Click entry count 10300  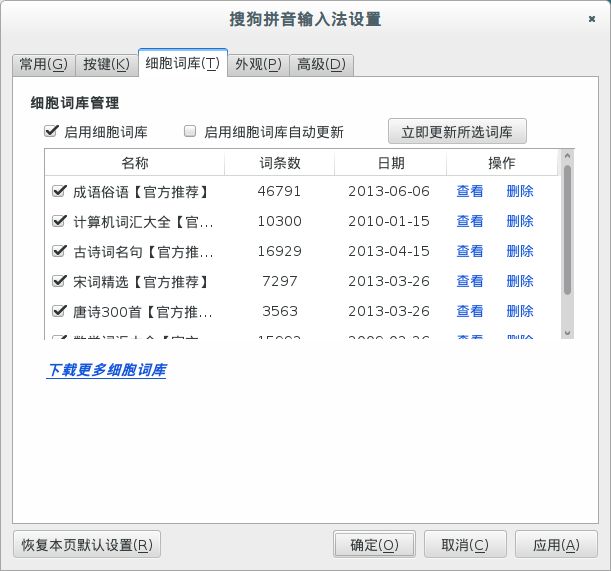[x=279, y=221]
